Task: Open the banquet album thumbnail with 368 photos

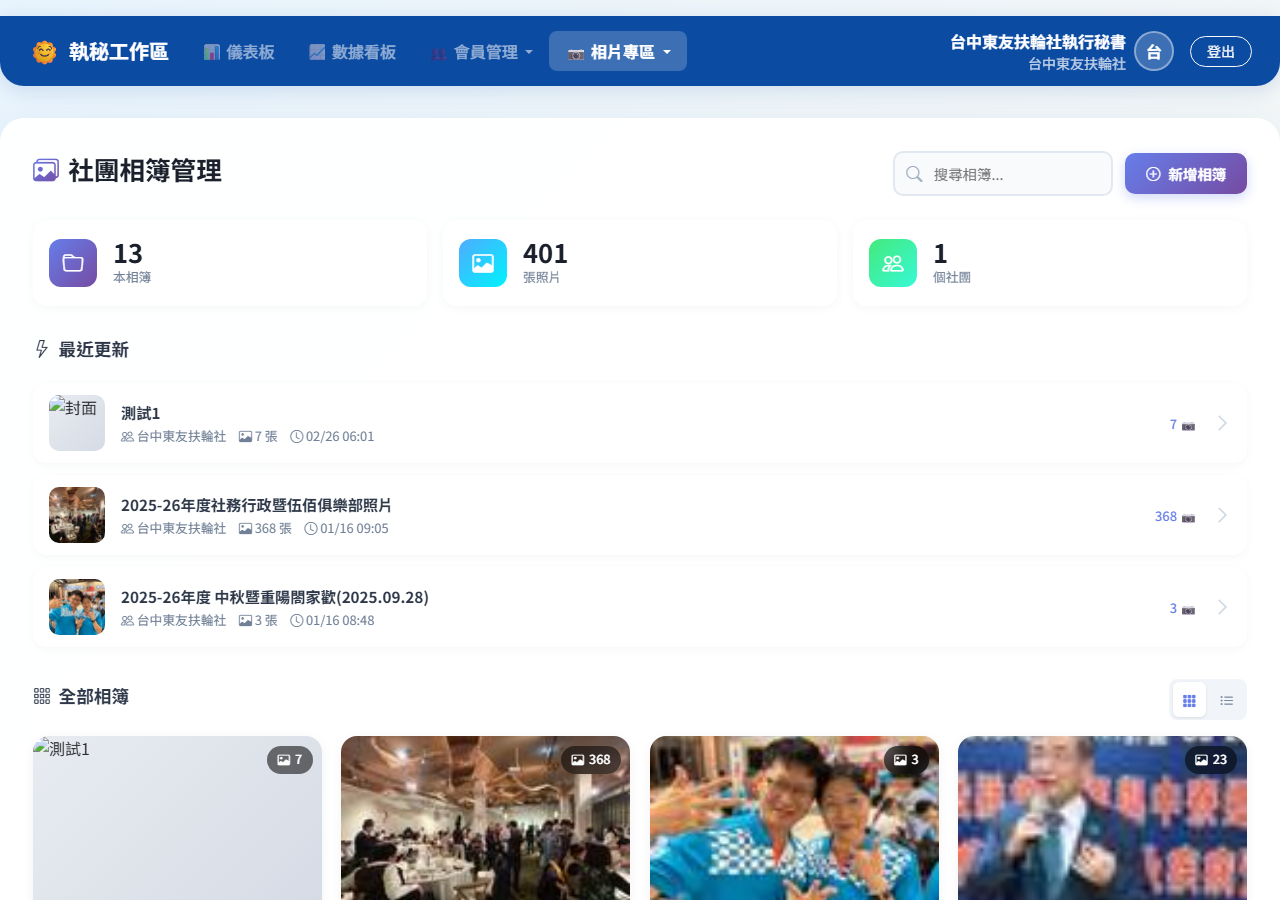Action: click(485, 818)
